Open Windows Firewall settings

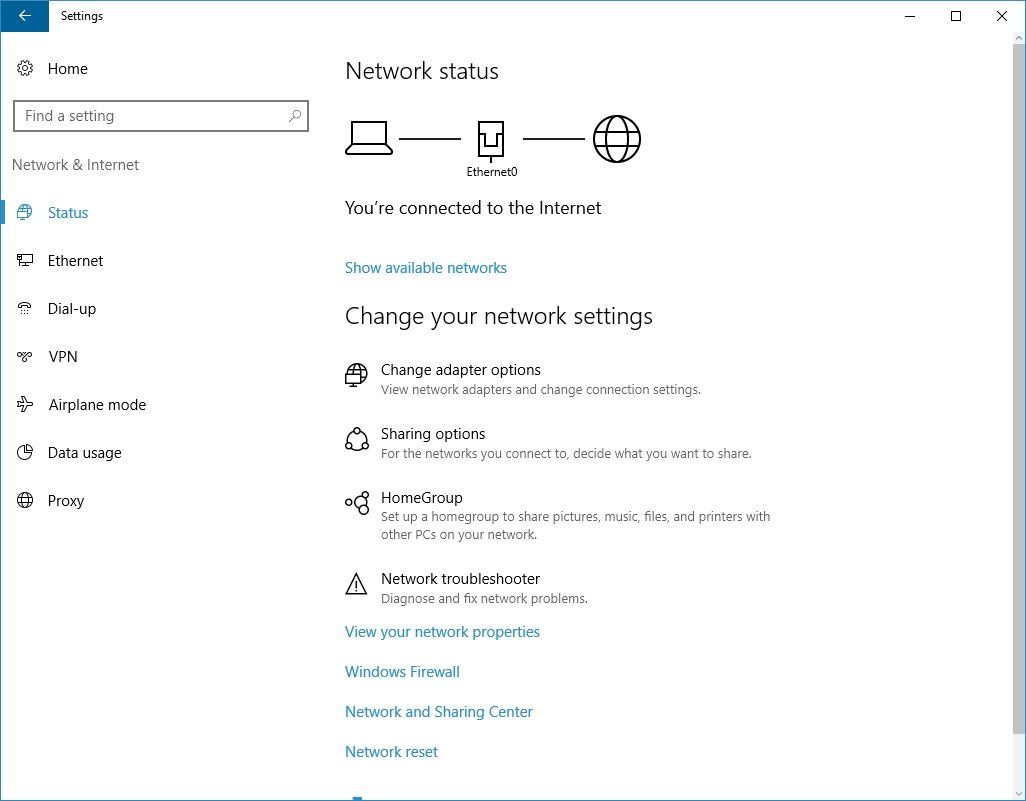point(402,671)
